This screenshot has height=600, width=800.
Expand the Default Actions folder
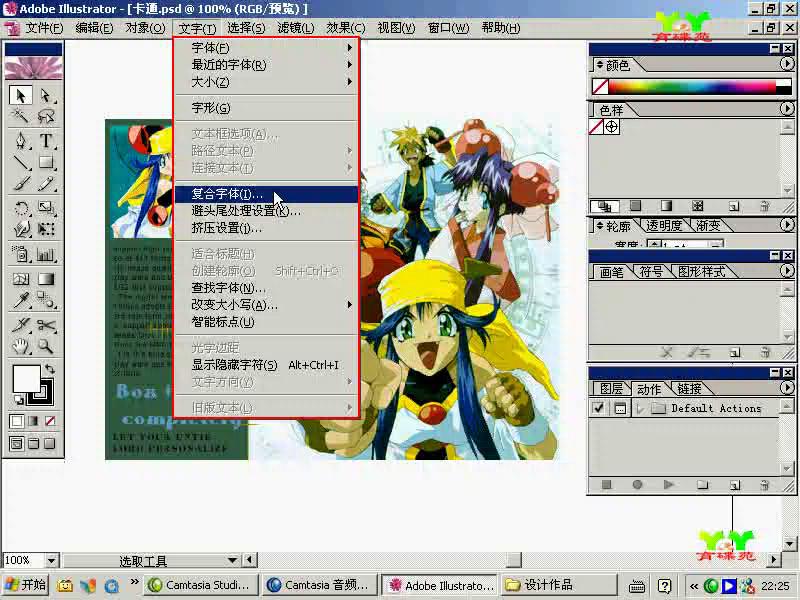(640, 408)
